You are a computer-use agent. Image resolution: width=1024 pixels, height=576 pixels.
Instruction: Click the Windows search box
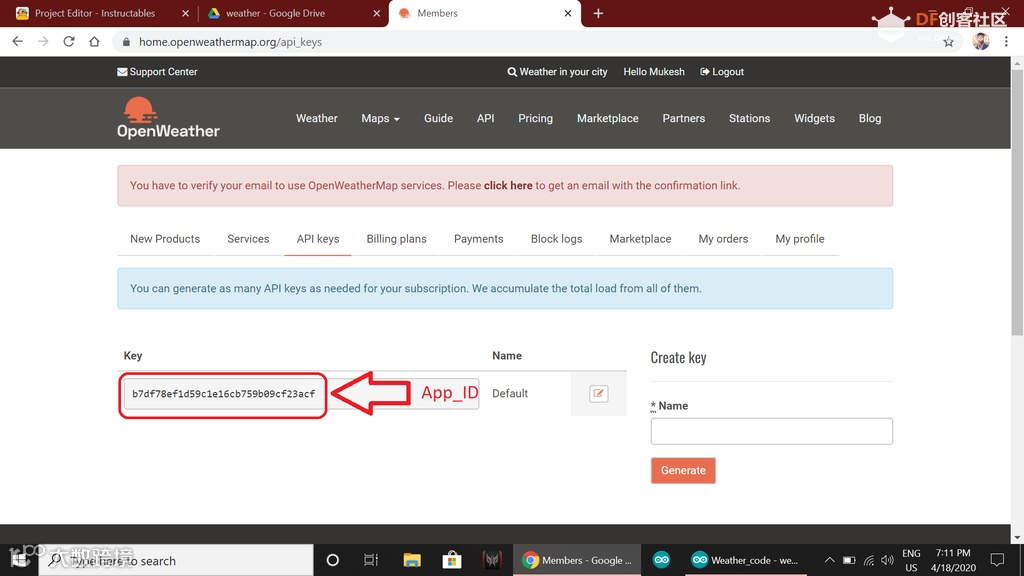tap(176, 560)
